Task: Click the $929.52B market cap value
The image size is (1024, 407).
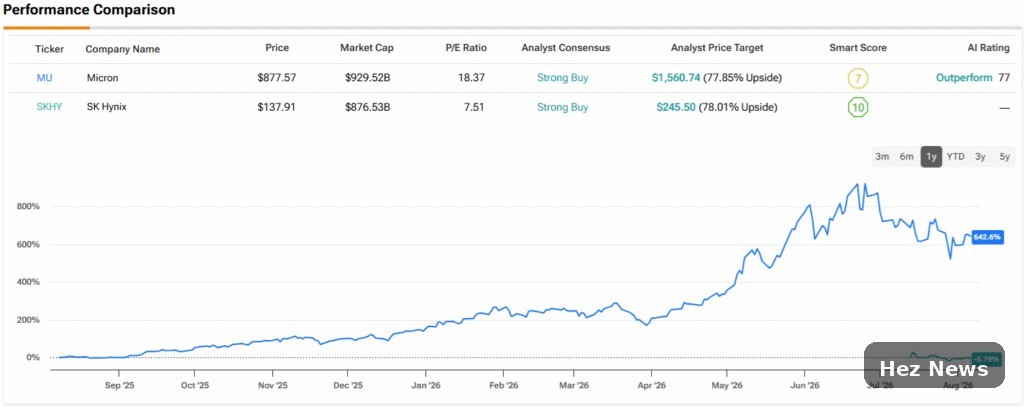Action: pos(368,78)
